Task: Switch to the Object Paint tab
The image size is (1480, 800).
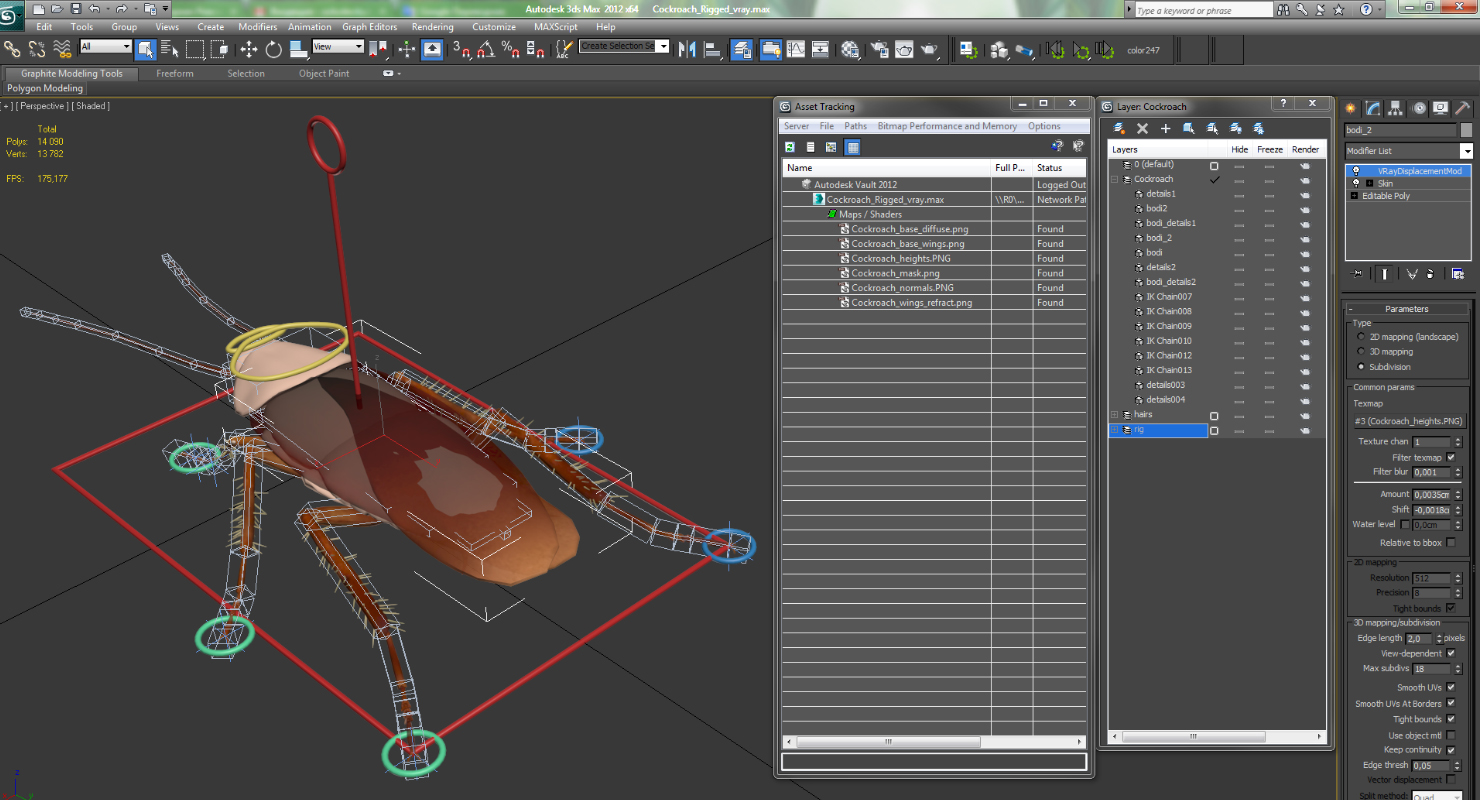Action: click(324, 73)
